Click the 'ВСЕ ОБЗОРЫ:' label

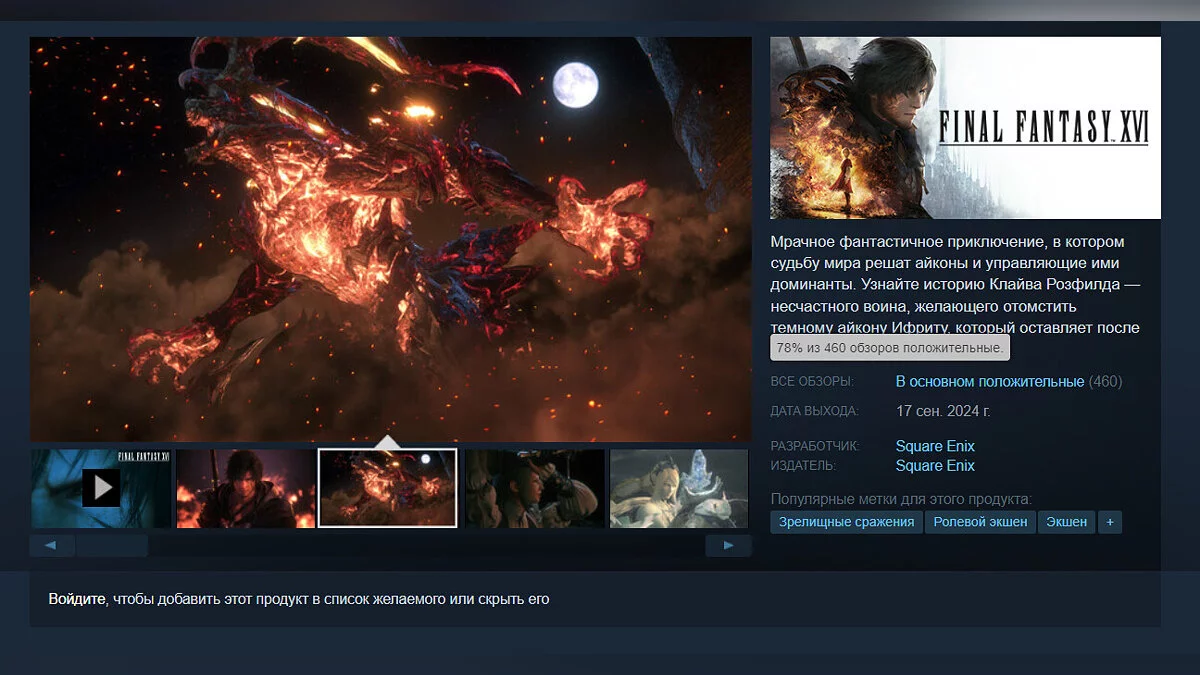click(812, 382)
